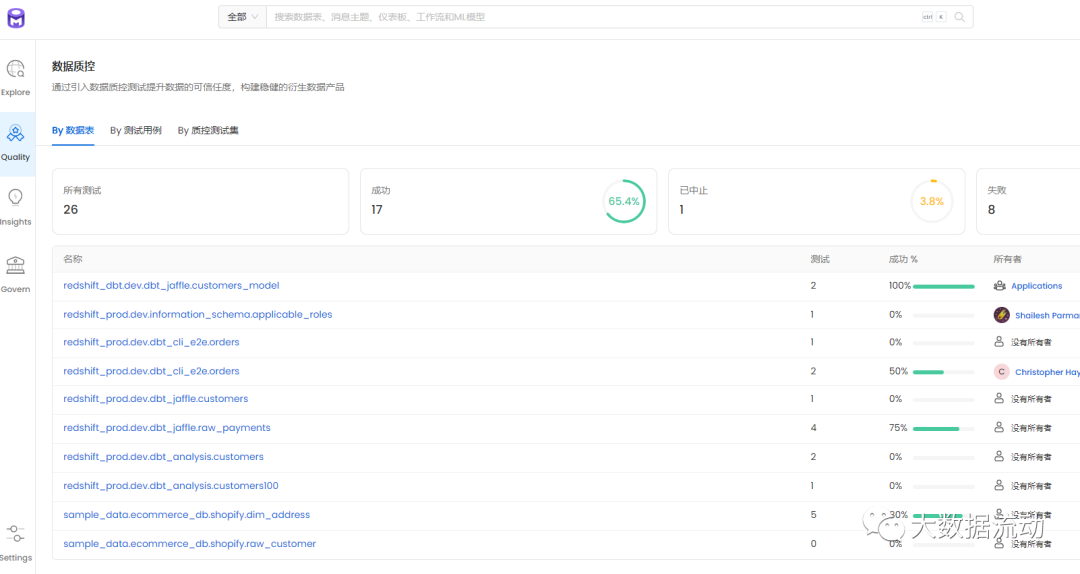Click the 名称 column header
This screenshot has height=574, width=1080.
[73, 259]
